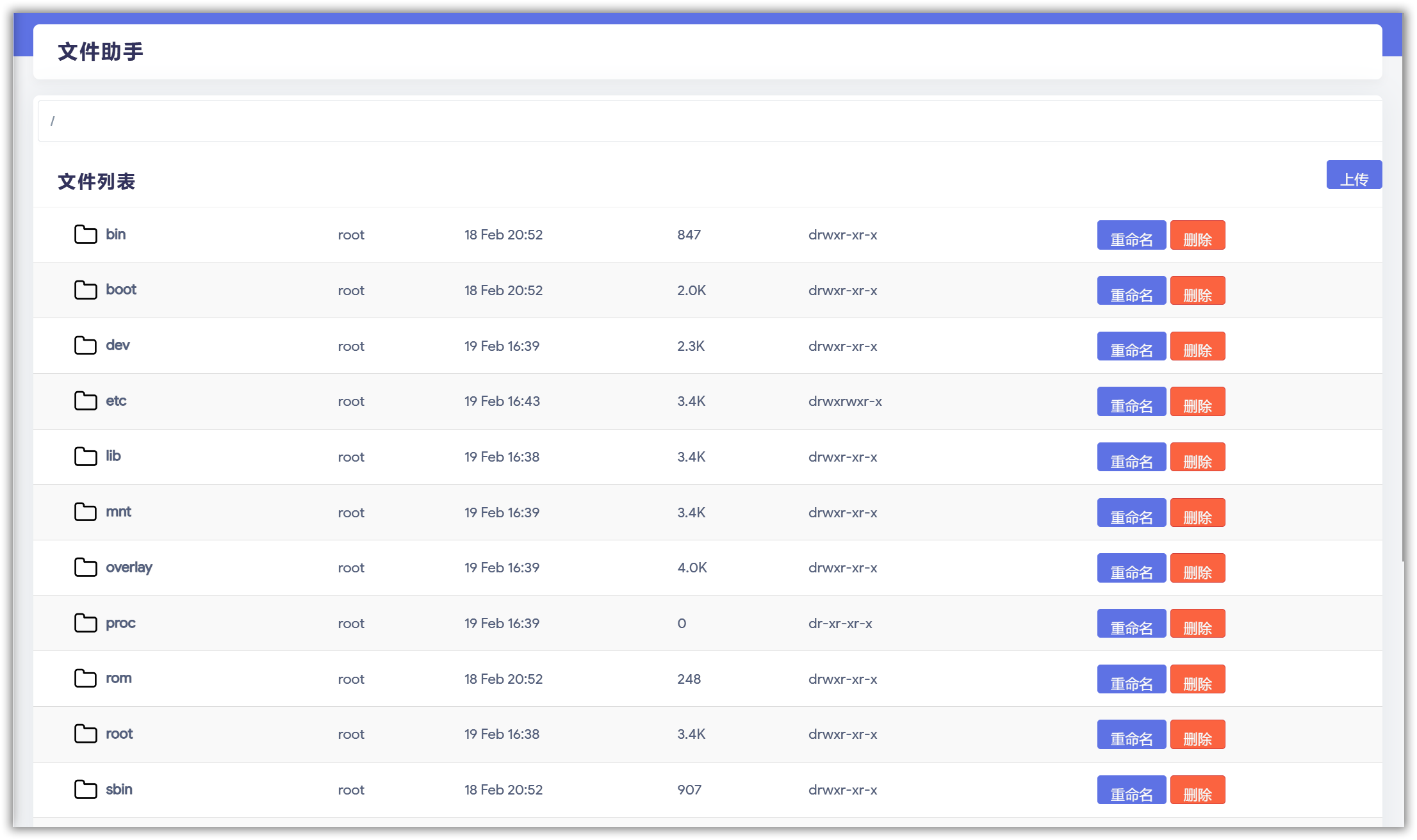Click the dev folder icon

point(85,346)
